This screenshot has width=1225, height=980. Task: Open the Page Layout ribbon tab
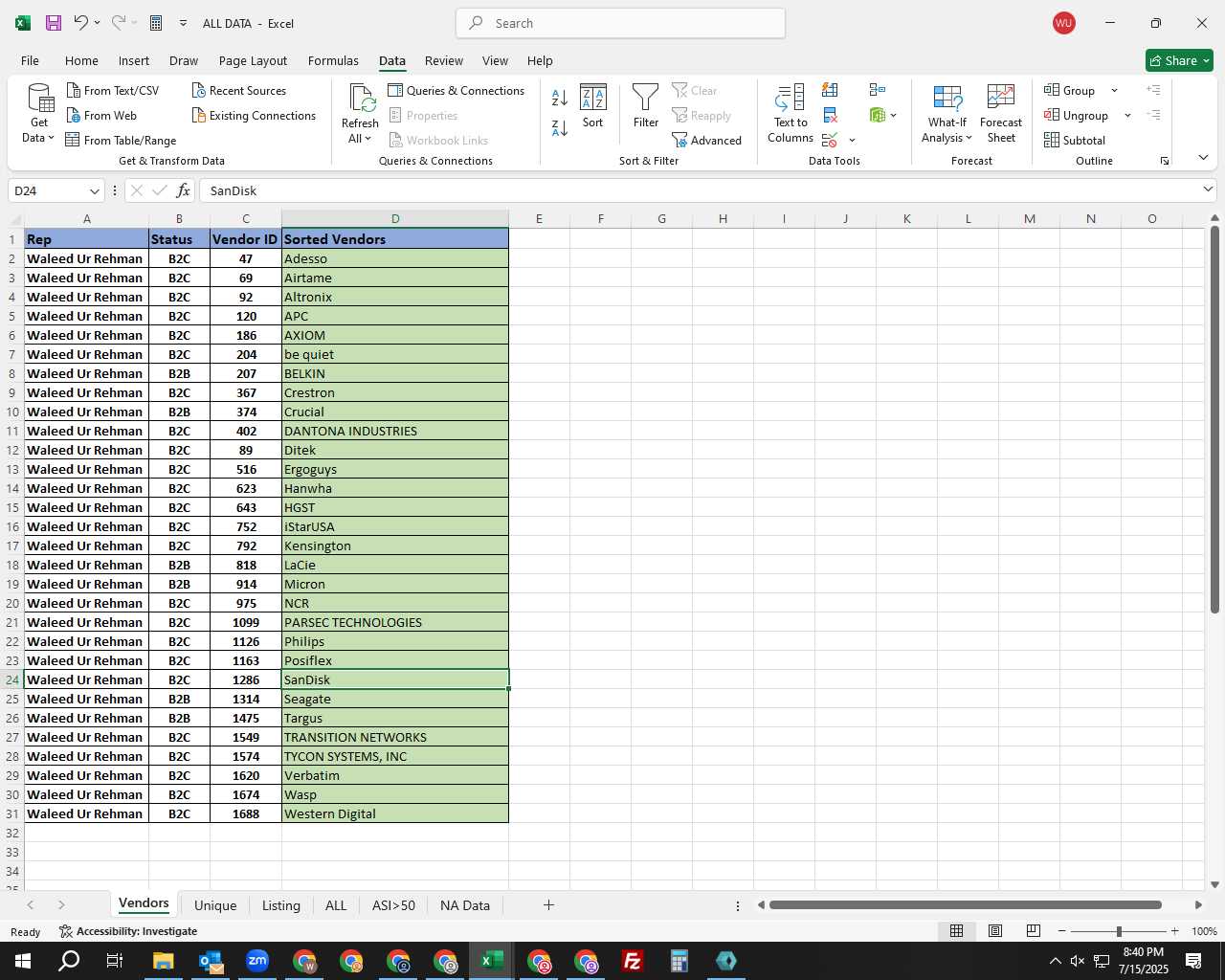[253, 60]
